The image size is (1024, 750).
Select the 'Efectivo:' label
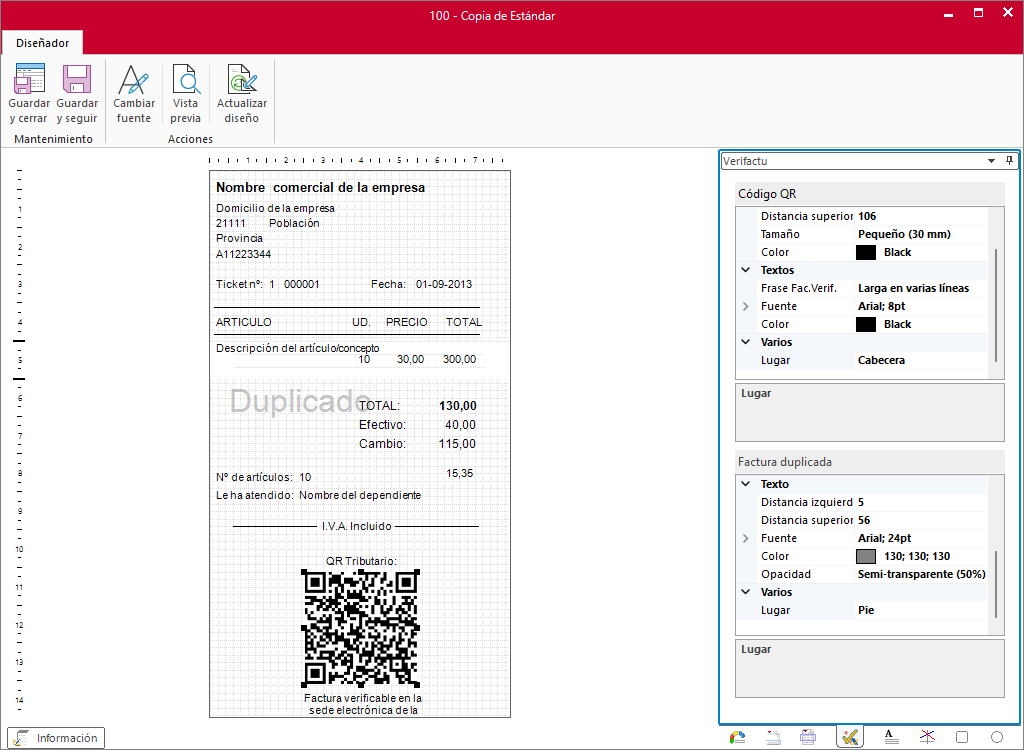click(x=383, y=425)
